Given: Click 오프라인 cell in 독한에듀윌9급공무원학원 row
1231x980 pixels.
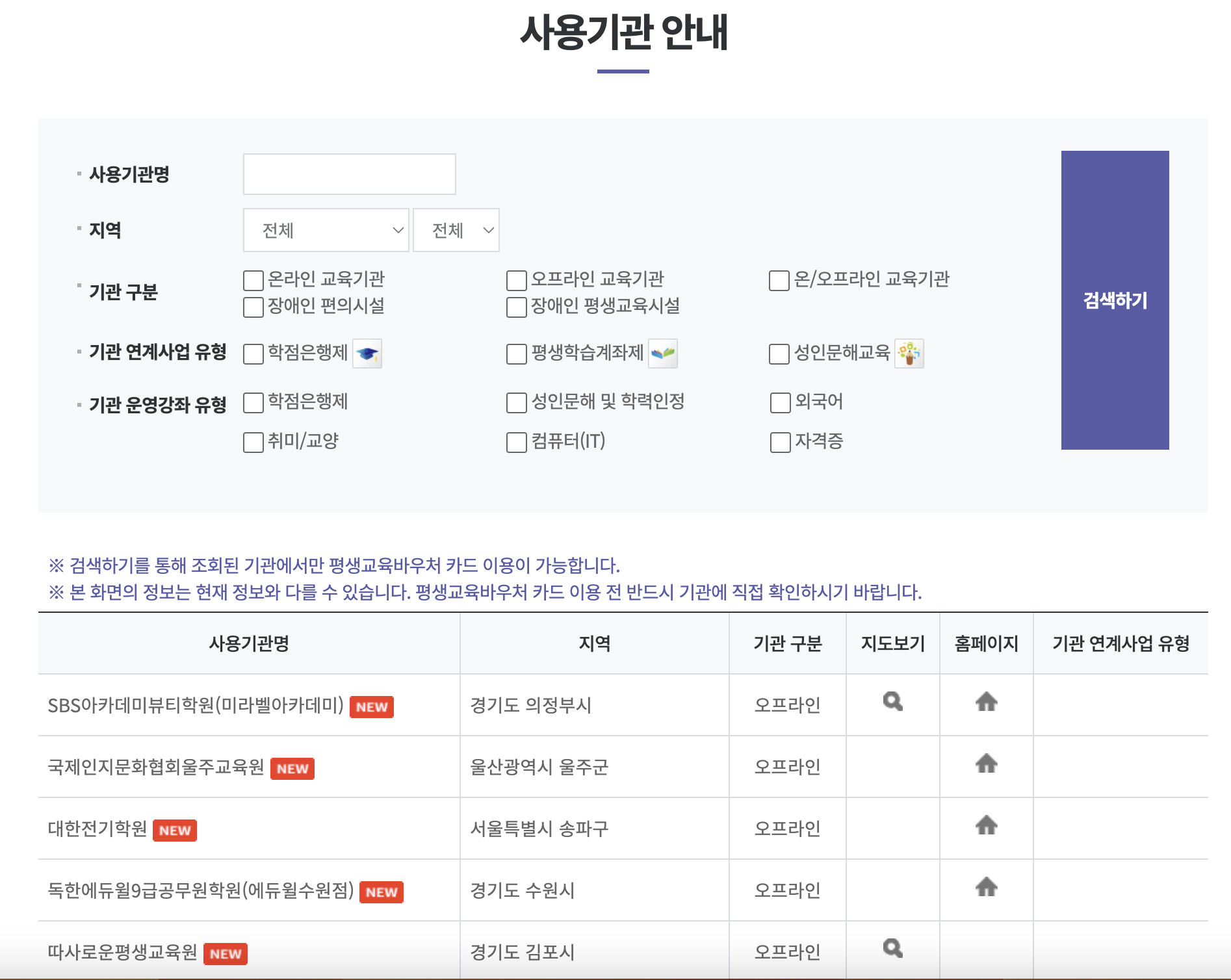Looking at the screenshot, I should 788,890.
